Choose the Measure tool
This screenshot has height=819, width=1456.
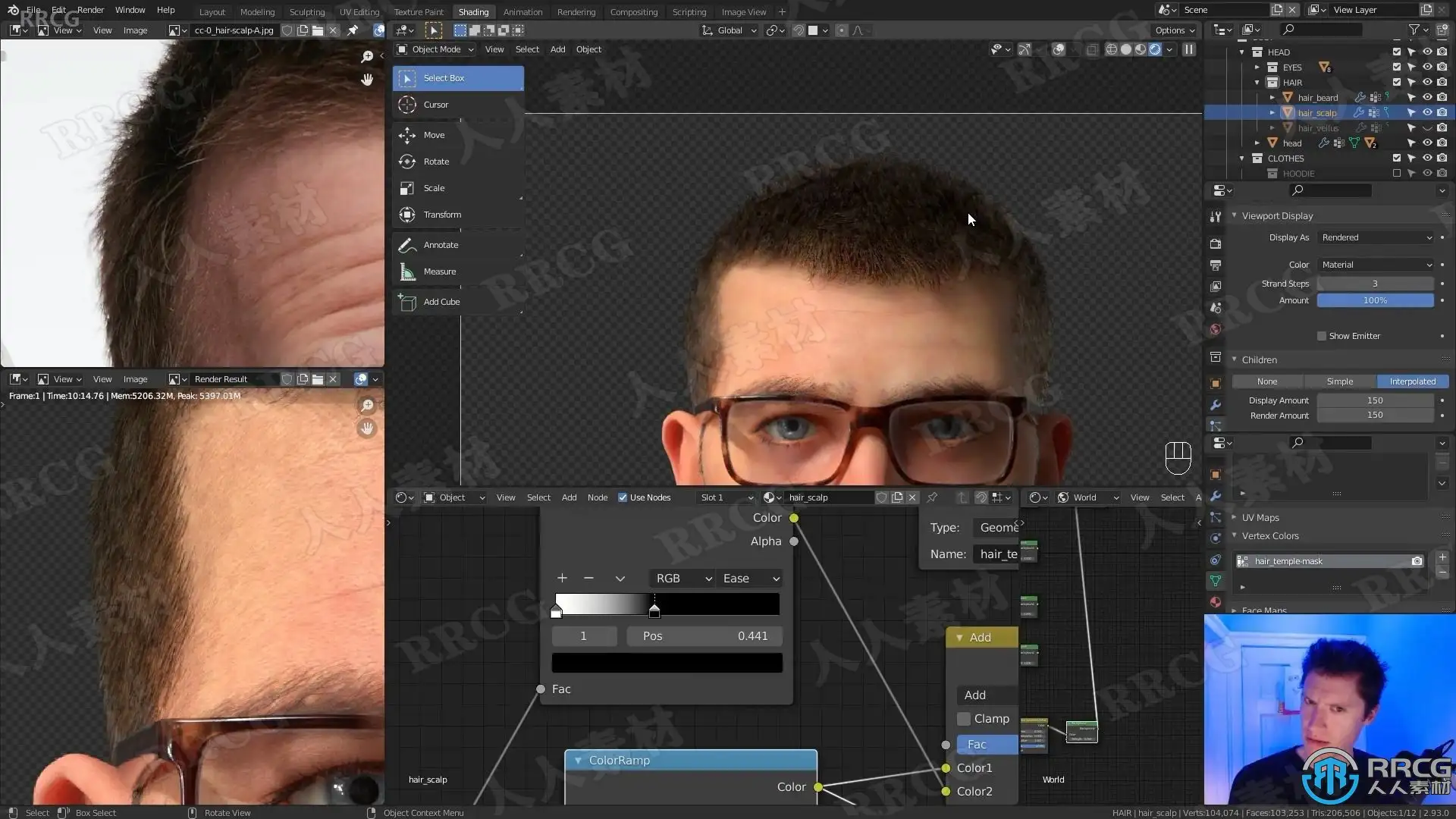point(458,271)
